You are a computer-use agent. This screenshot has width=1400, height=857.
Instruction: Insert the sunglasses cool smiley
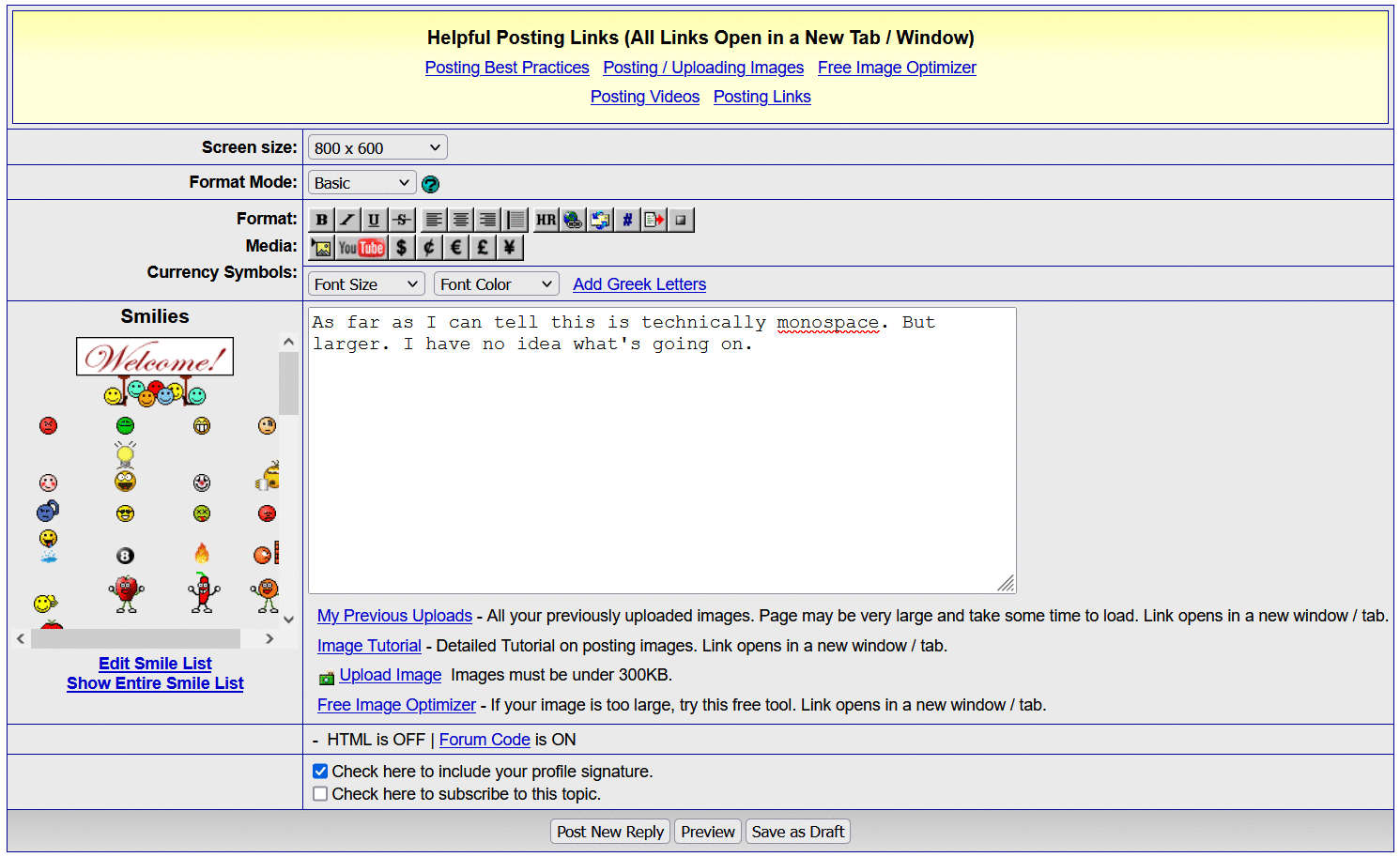(125, 513)
